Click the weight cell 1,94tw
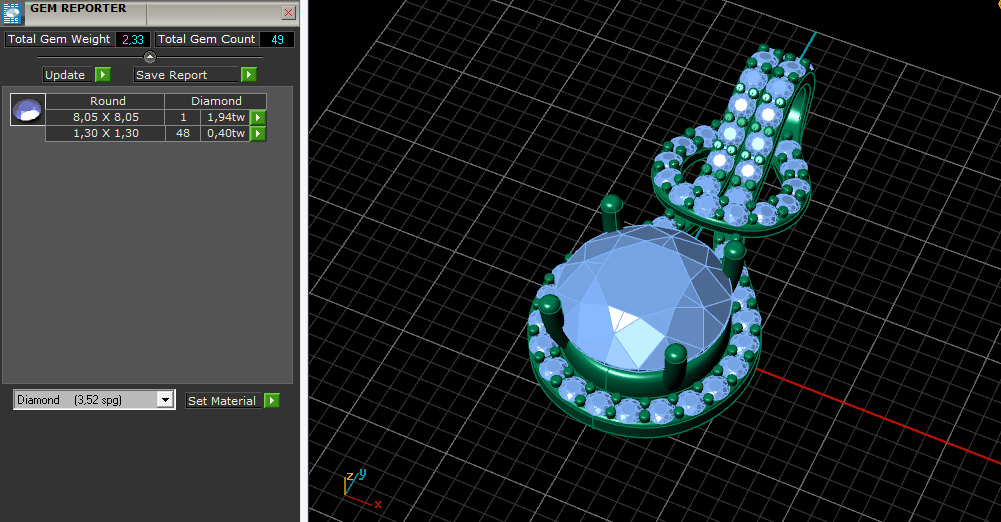Image resolution: width=1001 pixels, height=522 pixels. pyautogui.click(x=225, y=117)
